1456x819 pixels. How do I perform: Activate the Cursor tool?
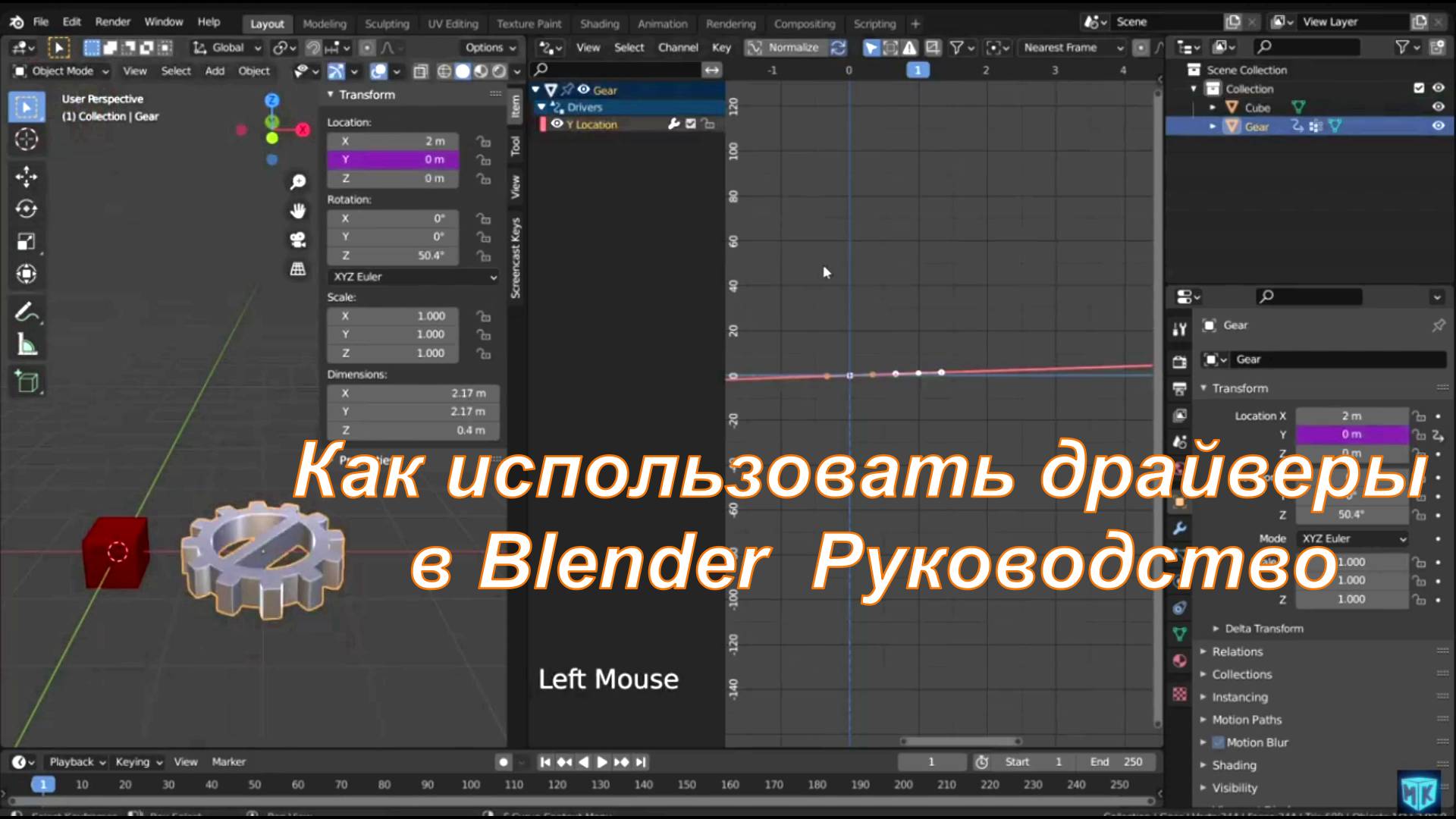point(27,140)
